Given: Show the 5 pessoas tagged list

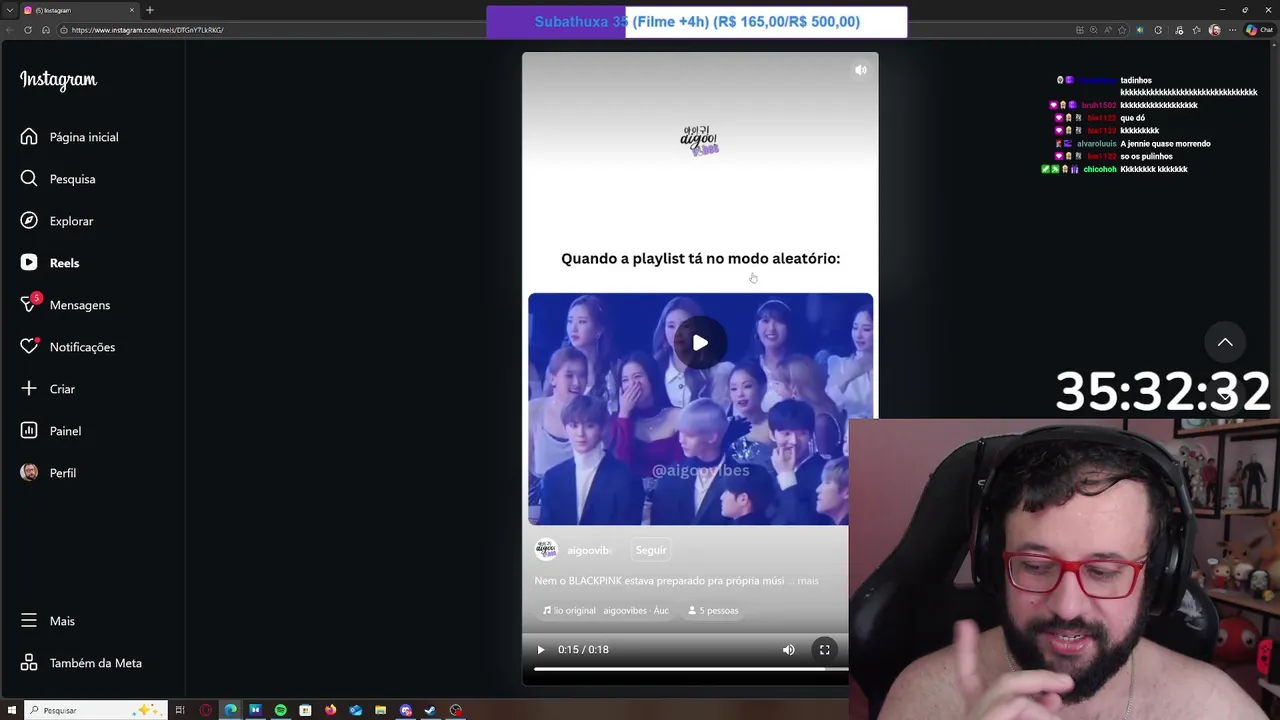Looking at the screenshot, I should click(x=713, y=610).
